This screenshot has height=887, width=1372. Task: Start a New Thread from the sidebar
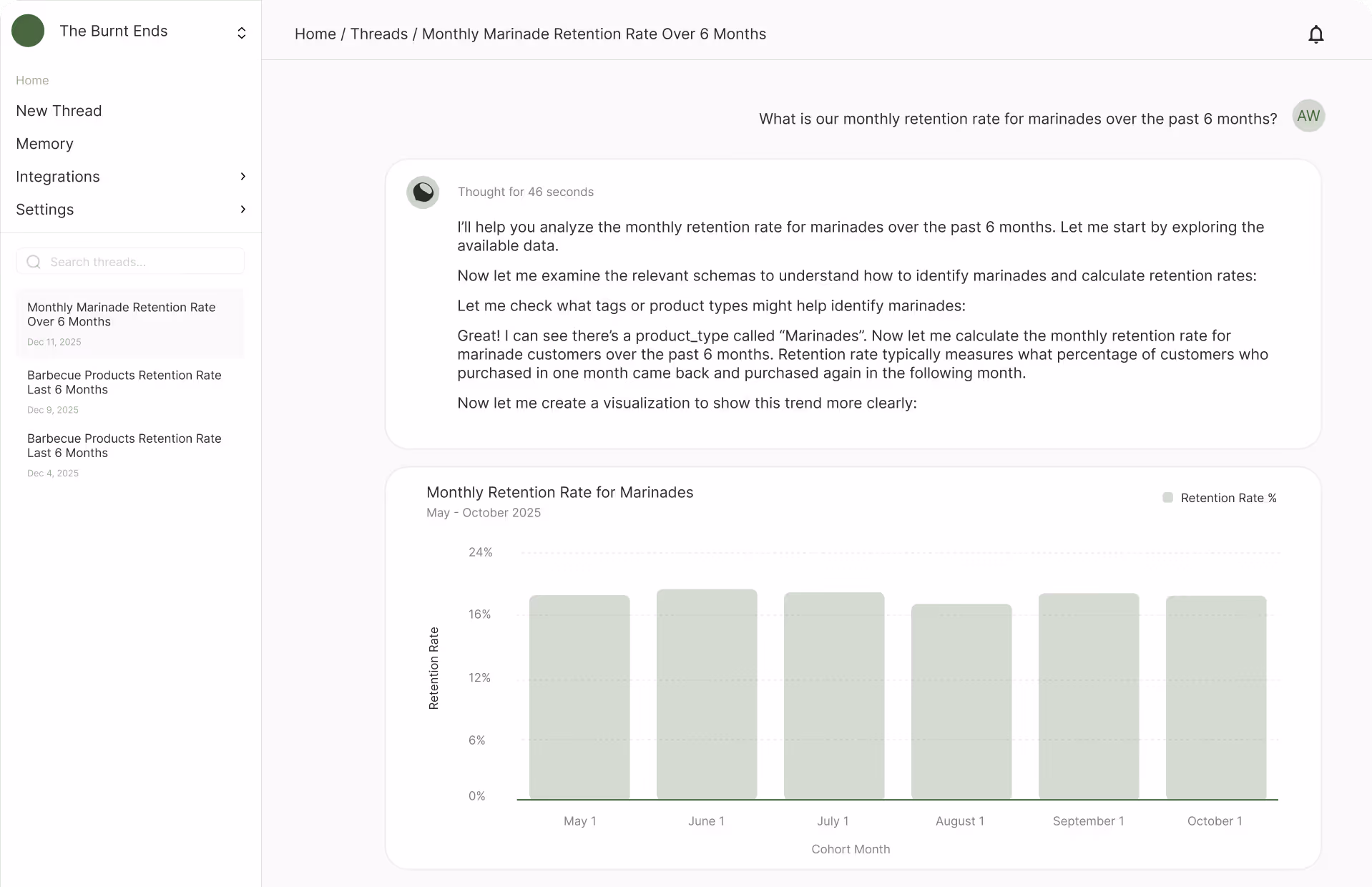click(x=59, y=111)
